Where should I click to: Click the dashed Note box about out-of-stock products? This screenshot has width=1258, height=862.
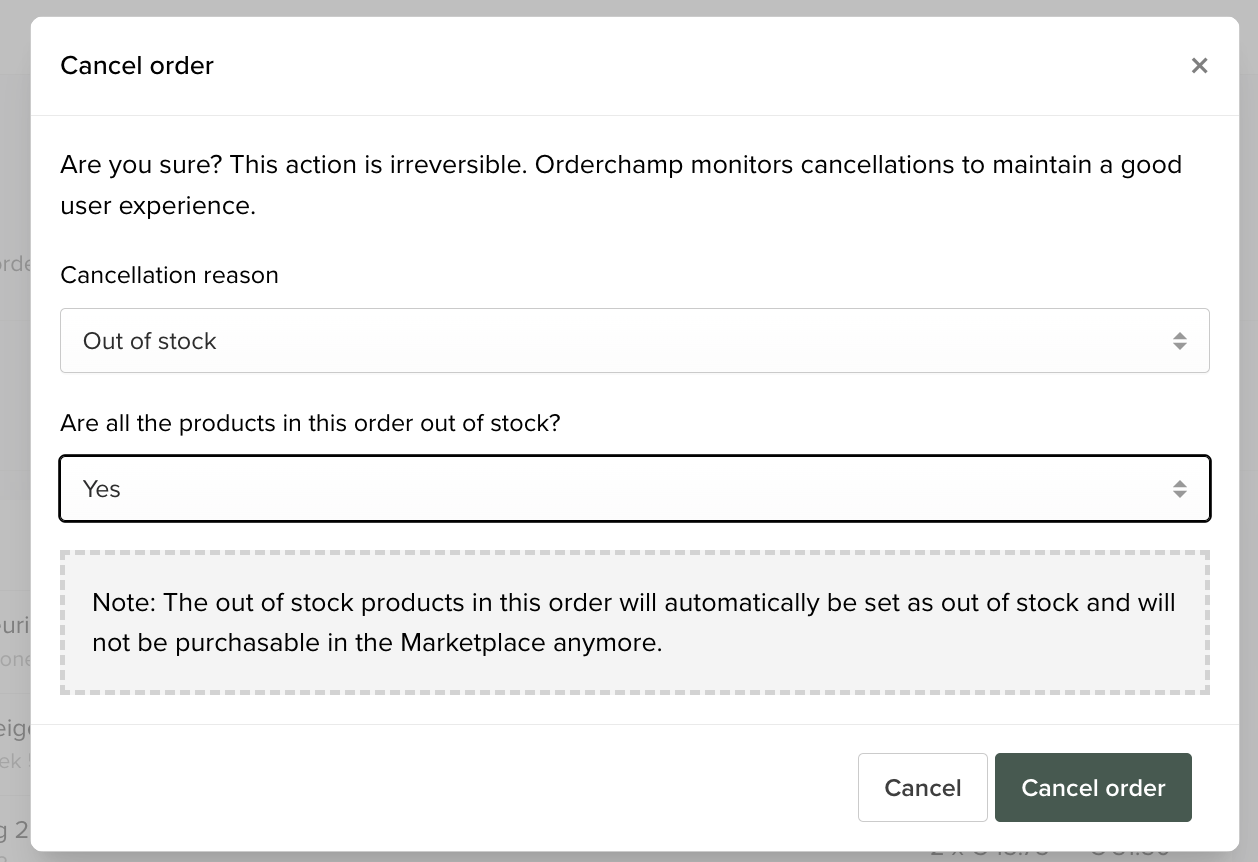(x=635, y=622)
